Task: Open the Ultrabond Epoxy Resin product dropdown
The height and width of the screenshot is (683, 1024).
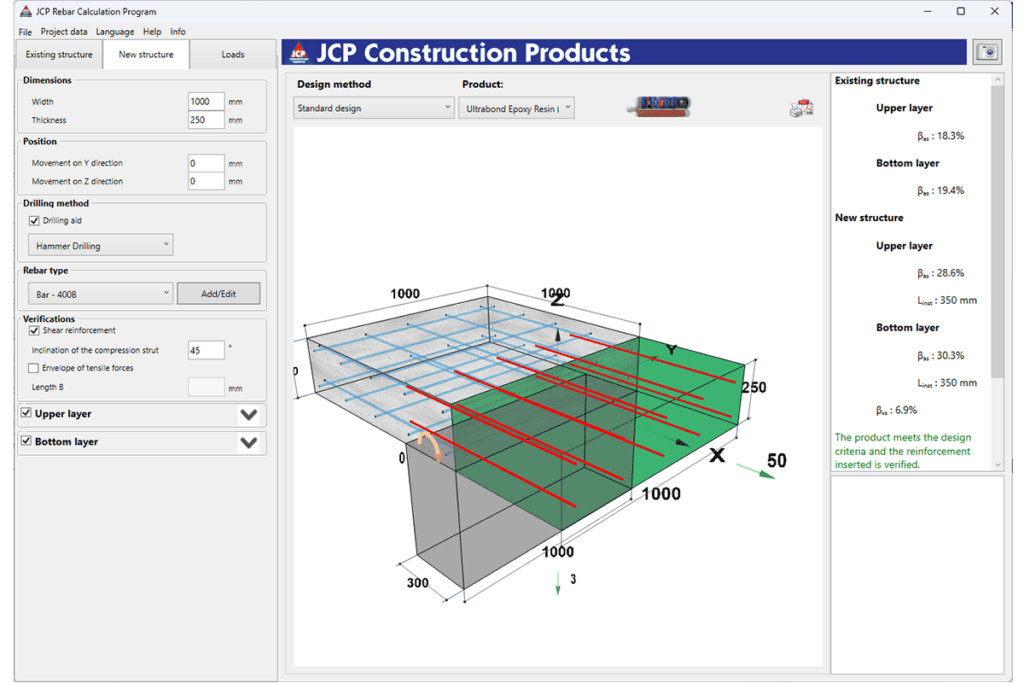Action: click(517, 108)
